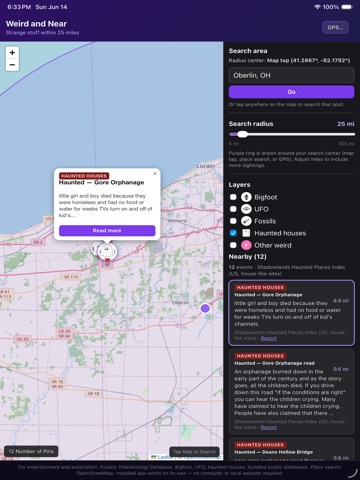Click the Nearby (12) heading
The width and height of the screenshot is (360, 480).
point(247,257)
